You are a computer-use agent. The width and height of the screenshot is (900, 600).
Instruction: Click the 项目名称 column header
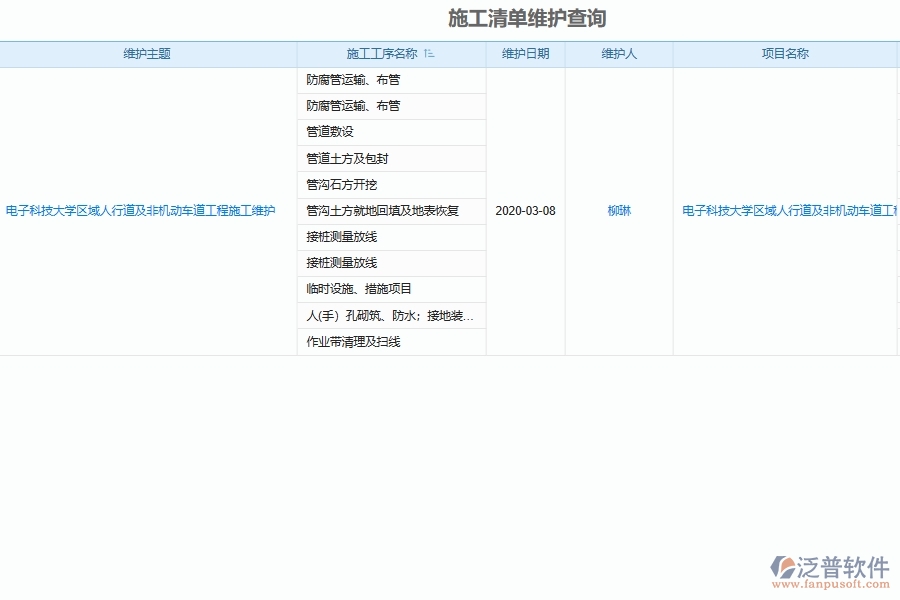pyautogui.click(x=786, y=54)
